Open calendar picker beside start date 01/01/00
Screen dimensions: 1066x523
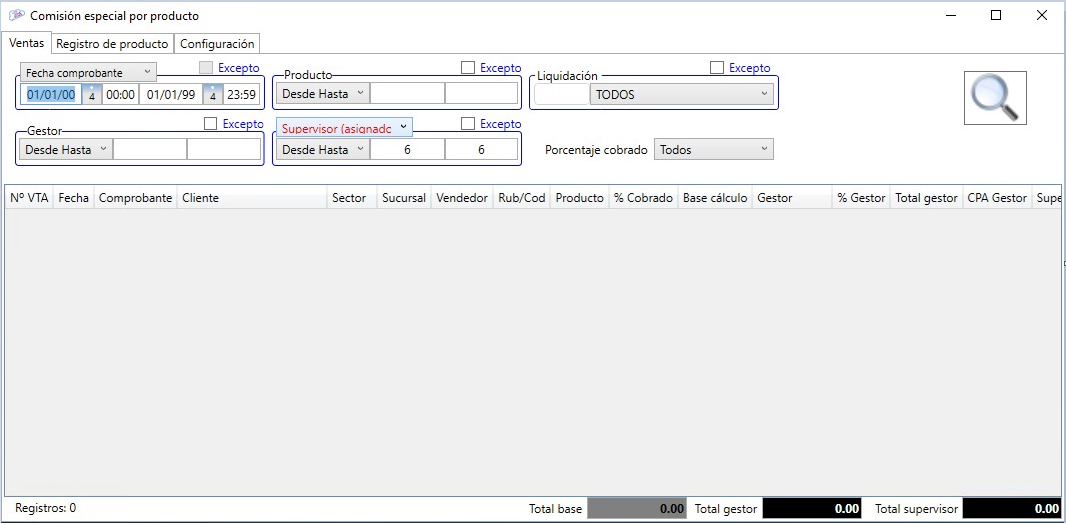point(91,95)
